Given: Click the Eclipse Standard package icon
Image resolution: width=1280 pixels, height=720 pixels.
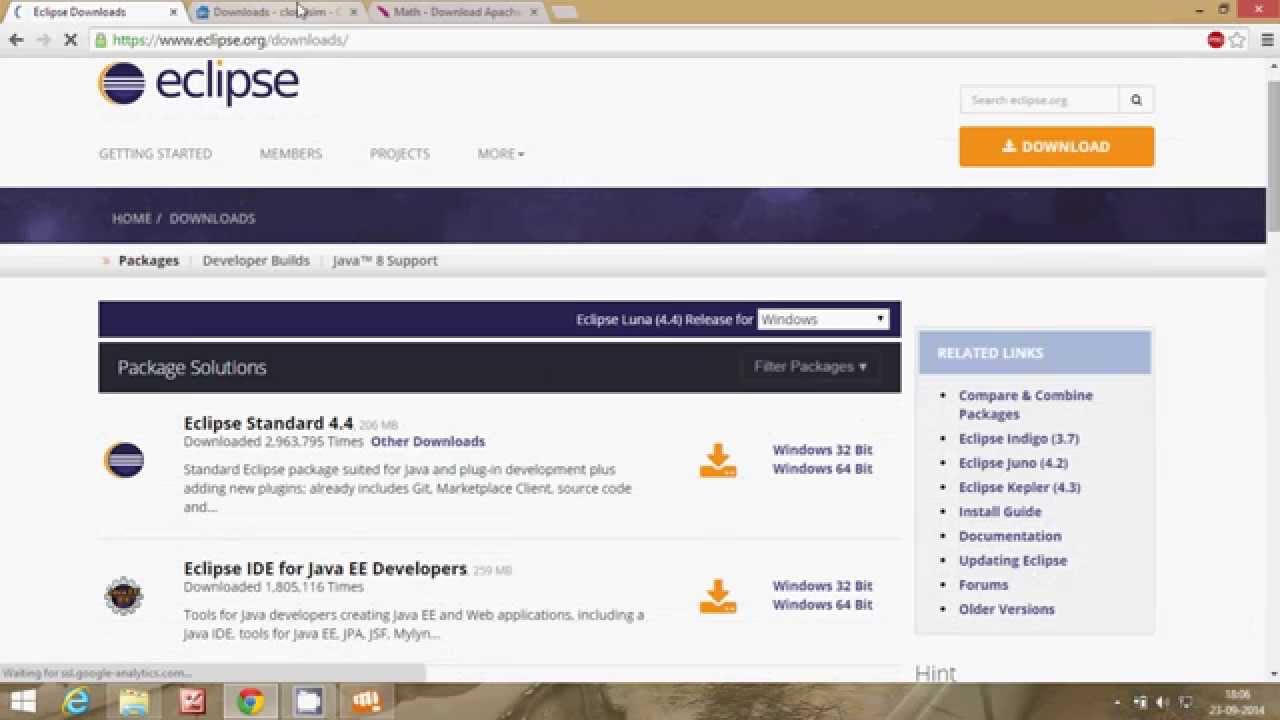Looking at the screenshot, I should 124,460.
